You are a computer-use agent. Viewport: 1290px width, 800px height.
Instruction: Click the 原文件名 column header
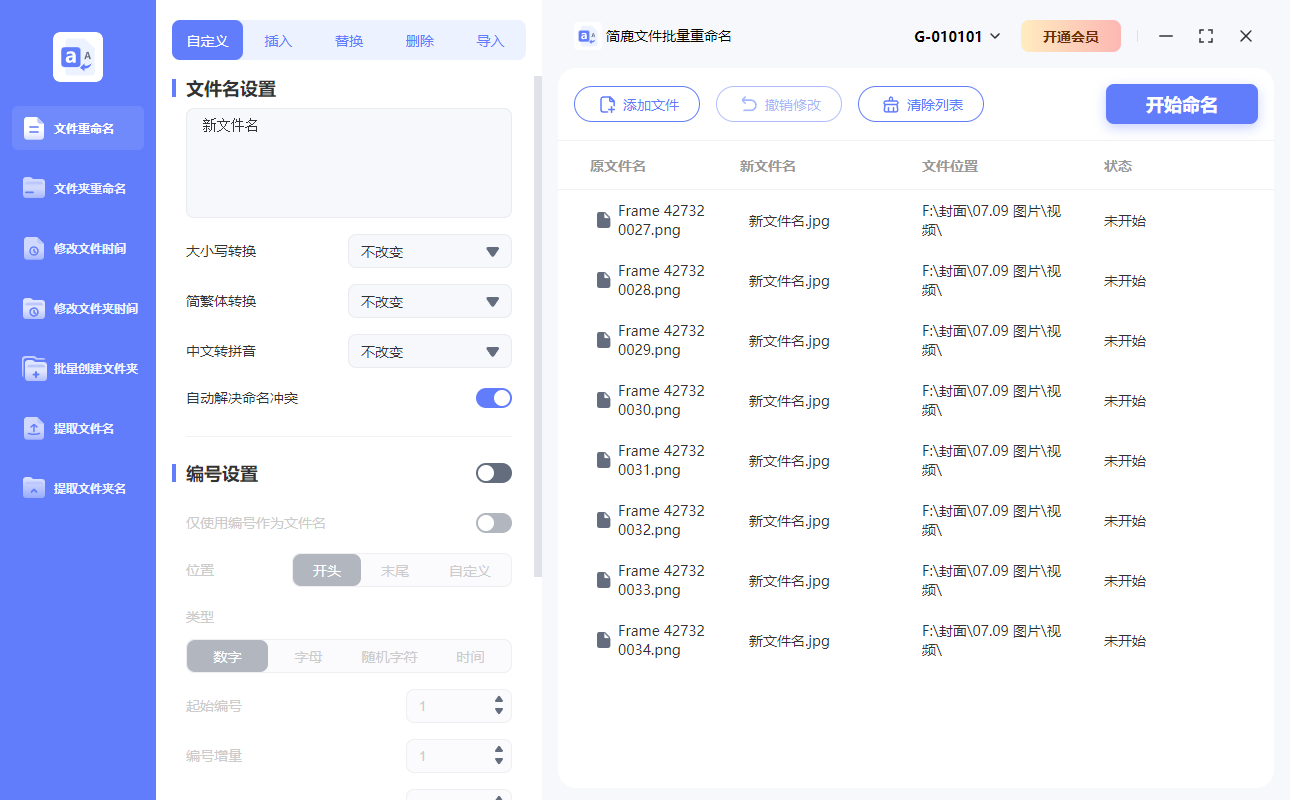(x=618, y=166)
